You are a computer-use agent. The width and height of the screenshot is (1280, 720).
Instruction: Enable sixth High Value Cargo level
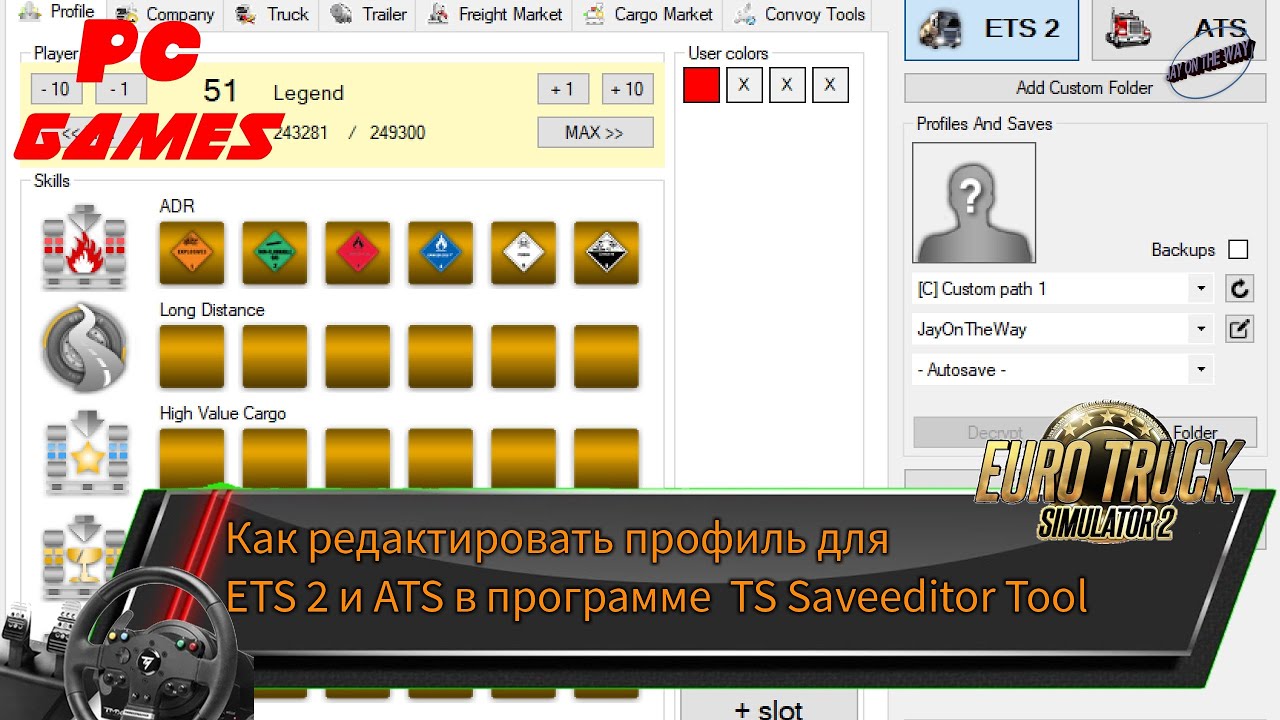coord(606,458)
